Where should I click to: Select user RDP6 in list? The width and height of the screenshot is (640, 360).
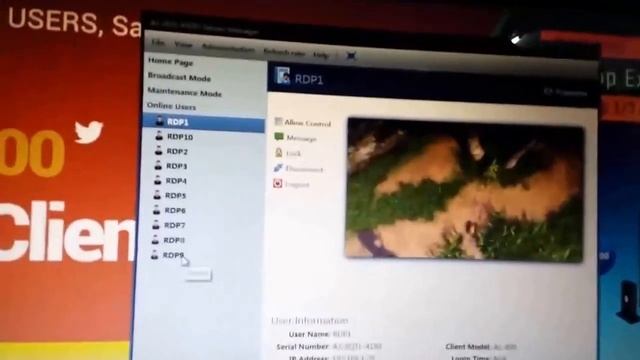[x=175, y=211]
